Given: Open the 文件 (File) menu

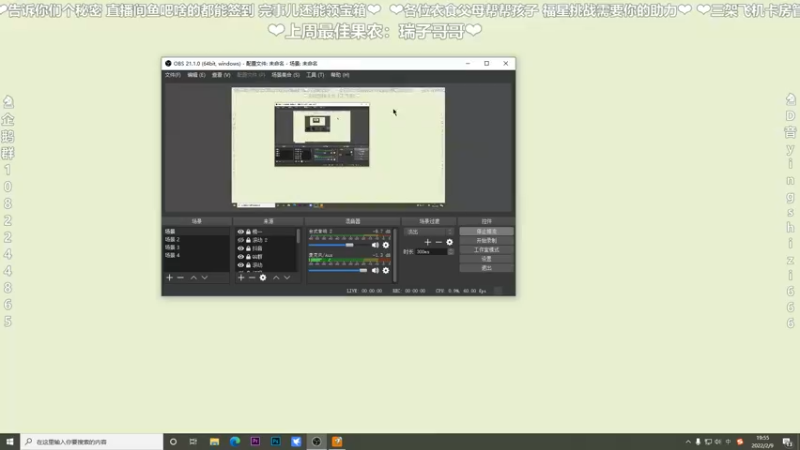Looking at the screenshot, I should (x=172, y=75).
